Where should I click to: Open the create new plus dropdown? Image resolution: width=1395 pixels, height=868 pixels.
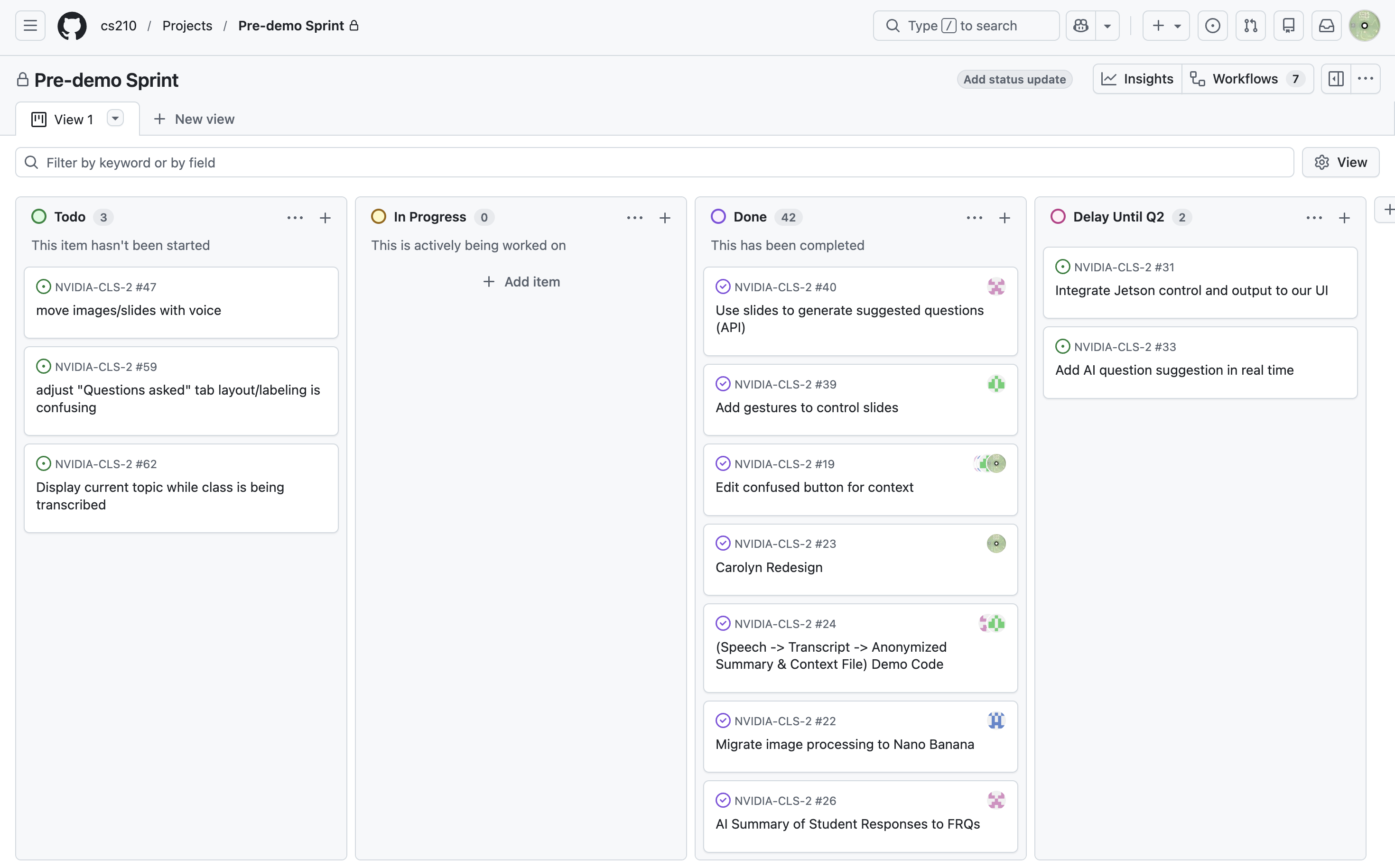click(1166, 26)
